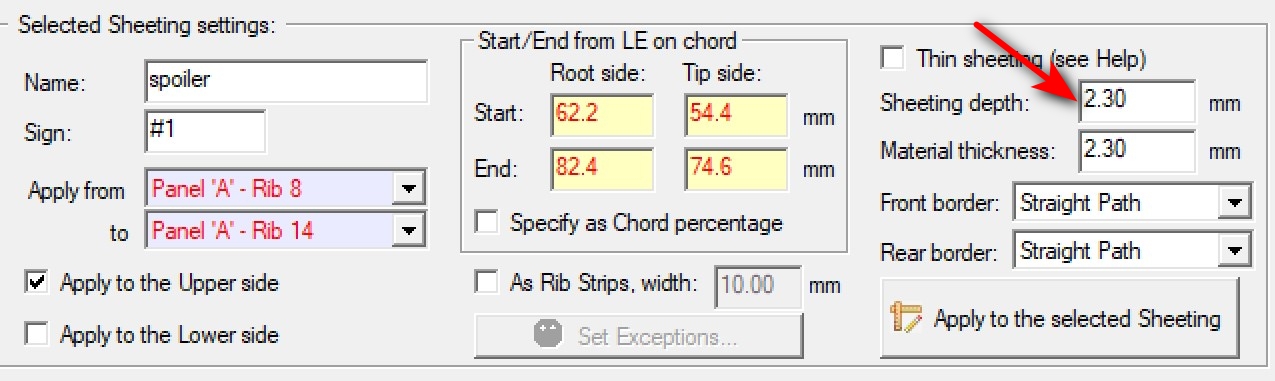Check Apply to the Lower side
The image size is (1275, 381).
[36, 334]
